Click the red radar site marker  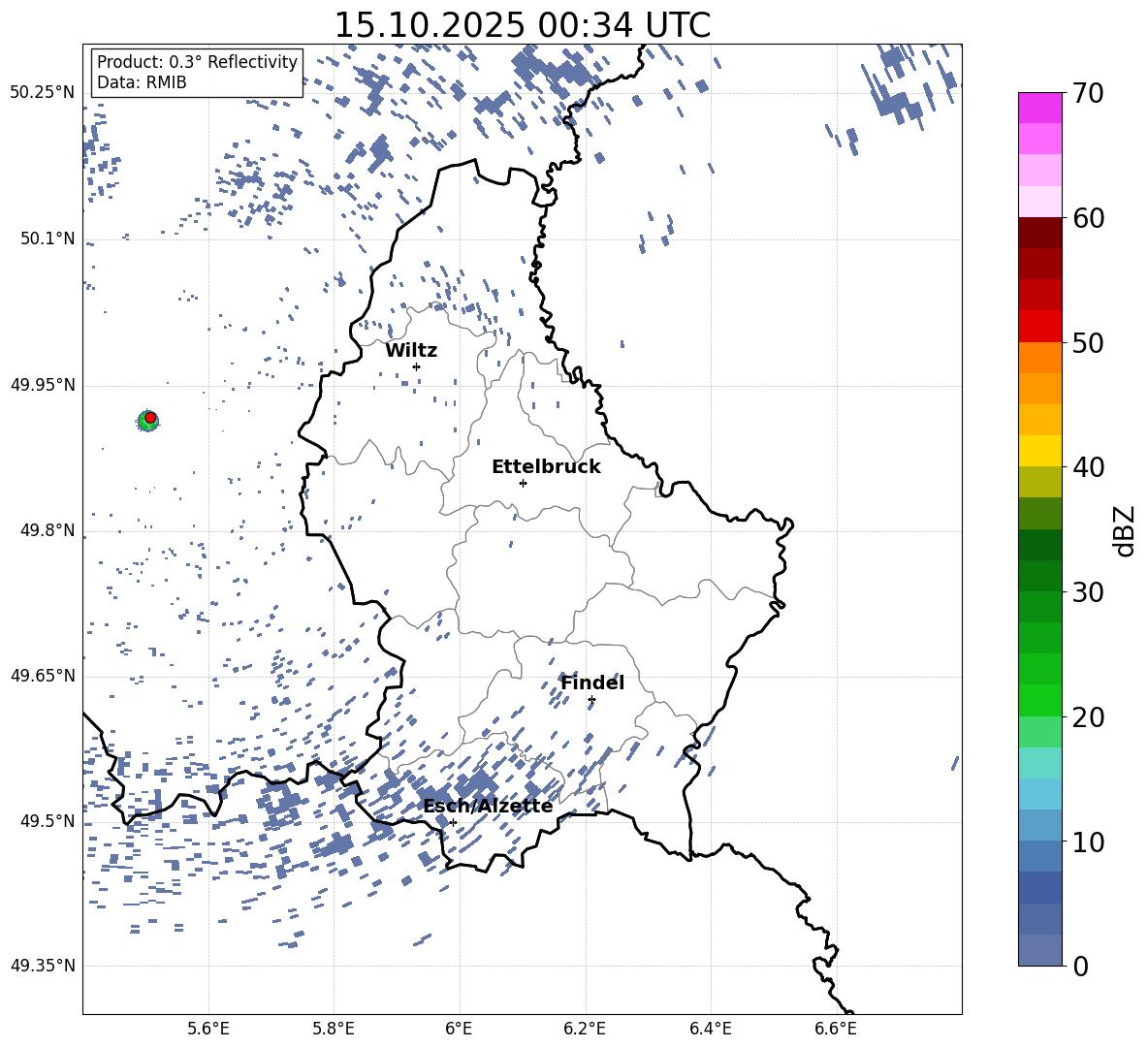coord(150,418)
